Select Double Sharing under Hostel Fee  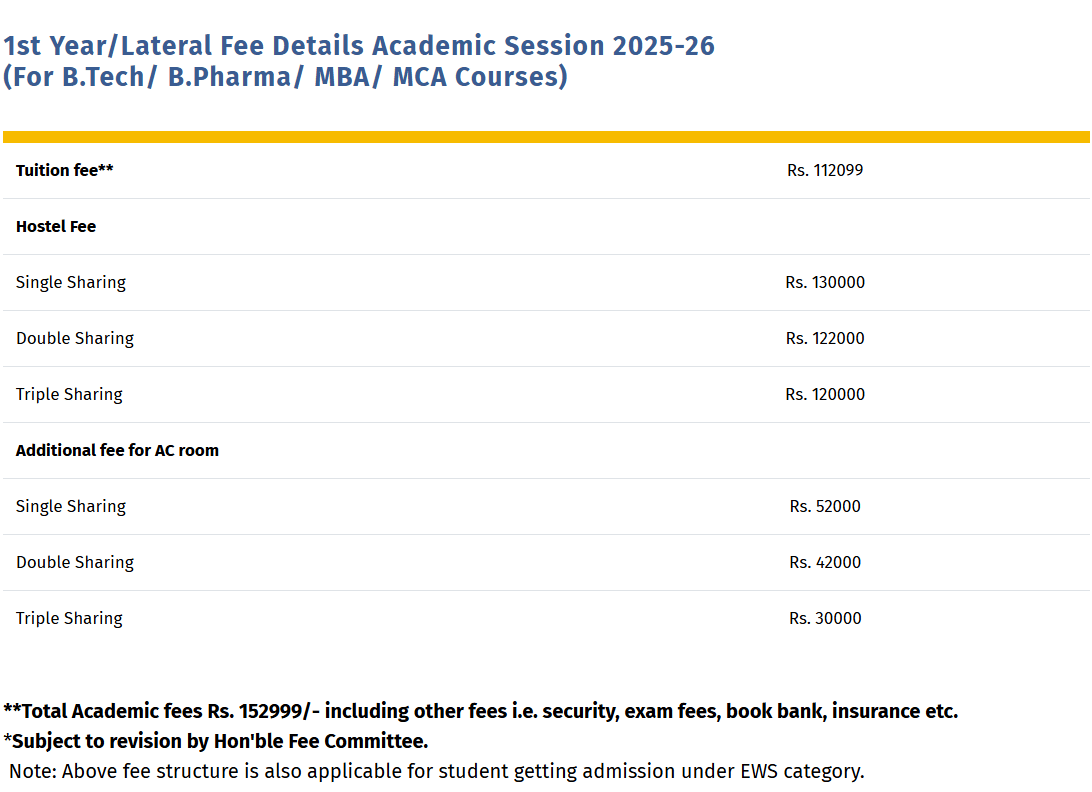(x=75, y=338)
